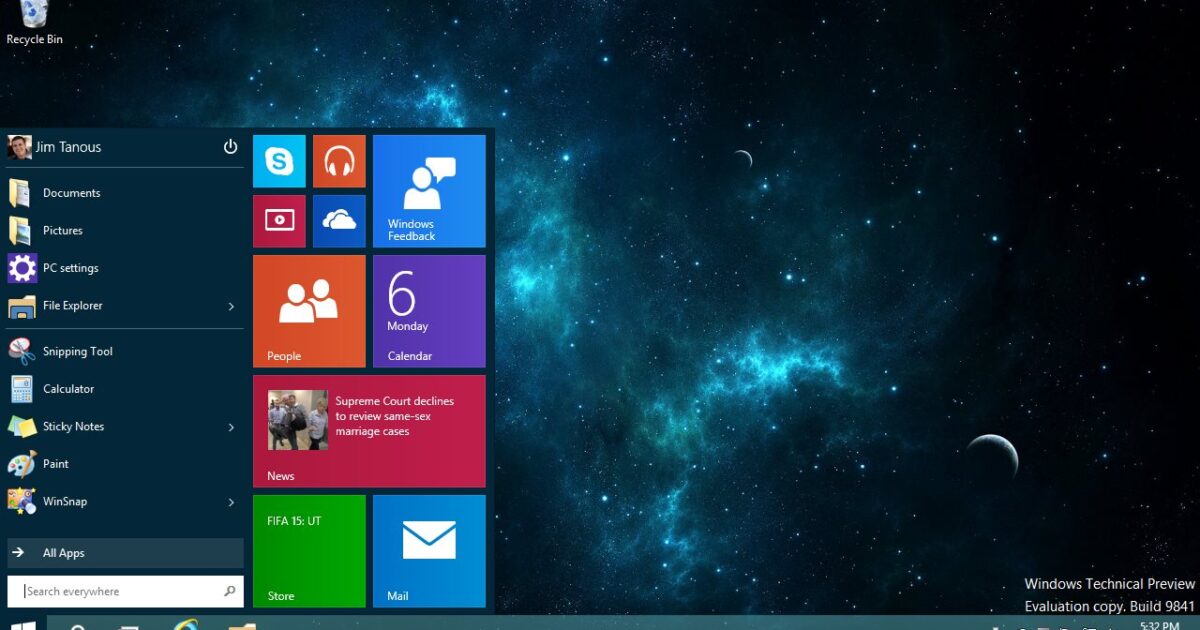
Task: Launch PC settings
Action: point(125,268)
